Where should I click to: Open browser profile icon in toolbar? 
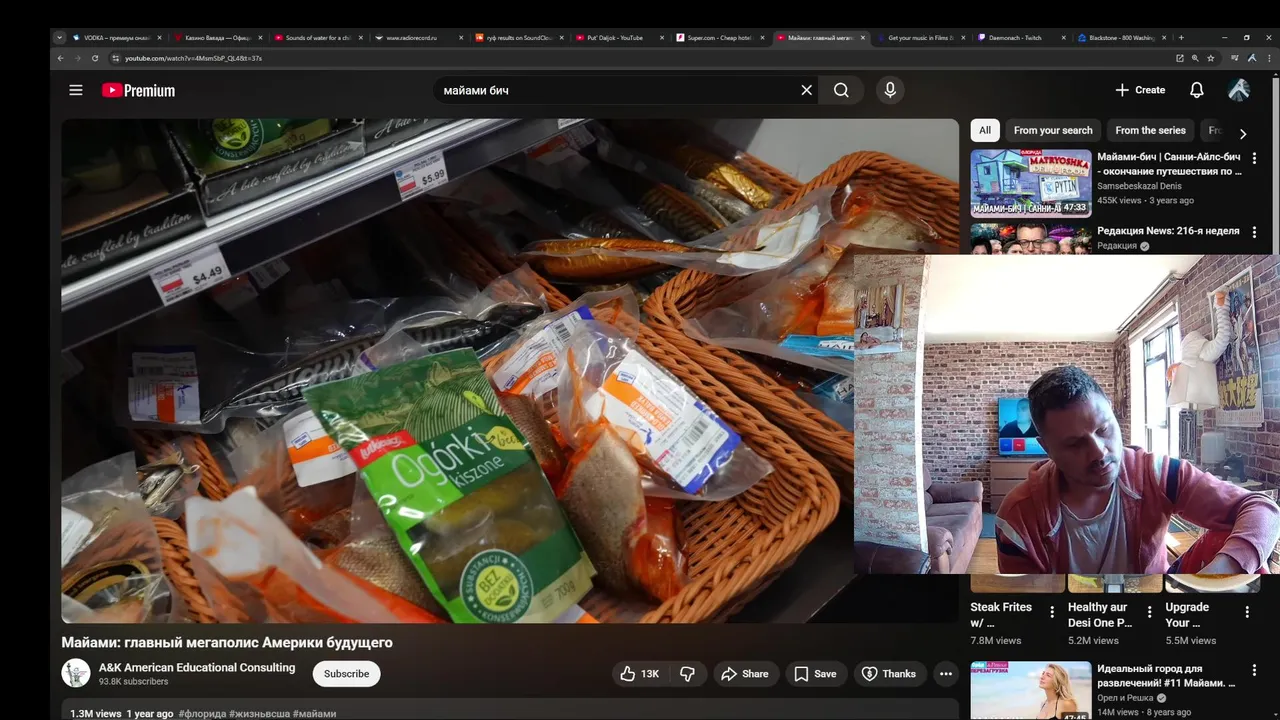click(x=1251, y=58)
